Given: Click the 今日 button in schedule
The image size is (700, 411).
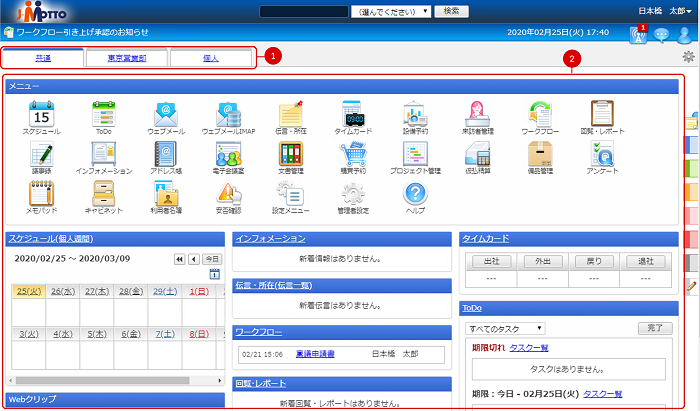Looking at the screenshot, I should pyautogui.click(x=212, y=259).
